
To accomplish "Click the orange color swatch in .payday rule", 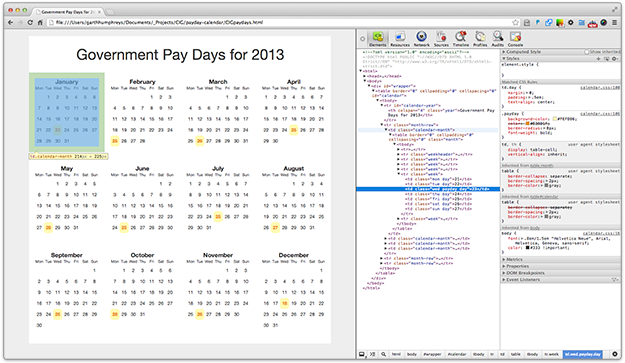I will 528,124.
